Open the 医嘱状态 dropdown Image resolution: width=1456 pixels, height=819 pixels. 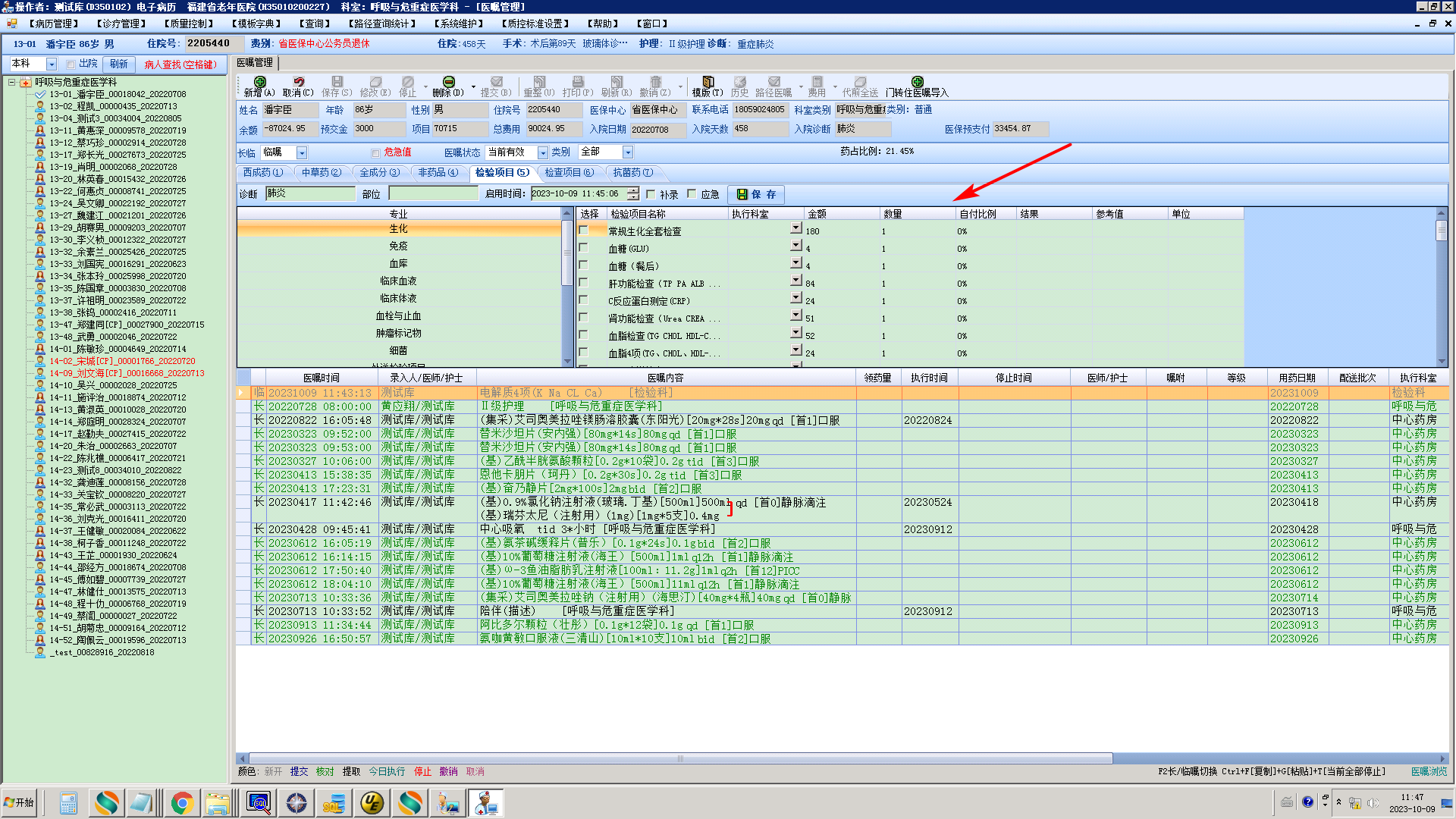point(542,152)
